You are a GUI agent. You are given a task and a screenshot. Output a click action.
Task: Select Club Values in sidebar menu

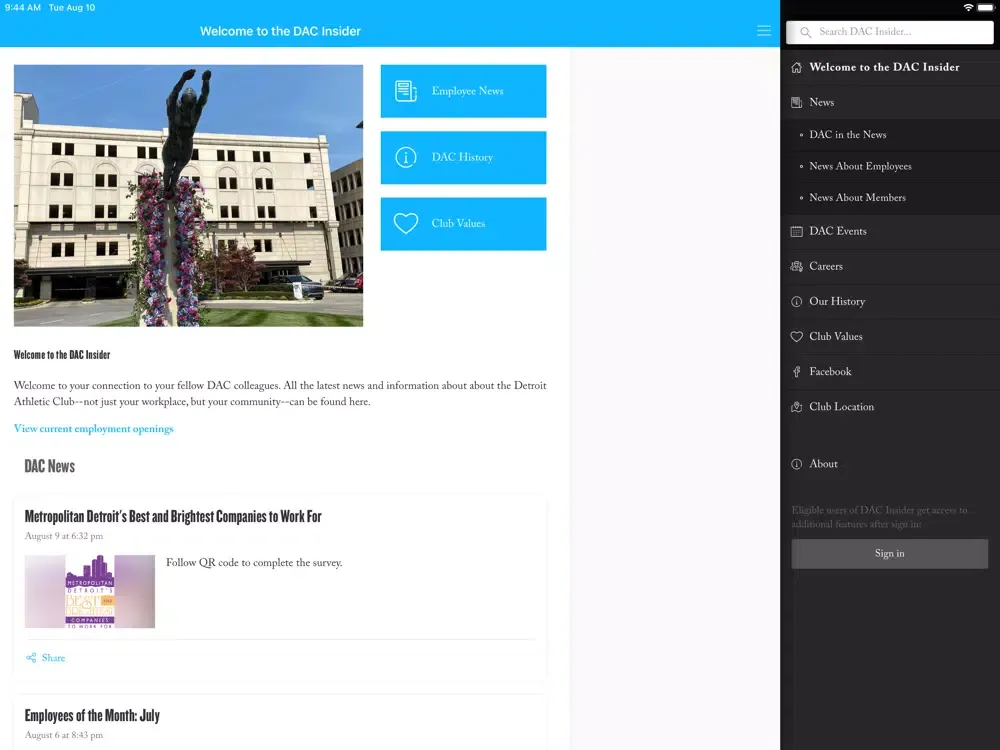click(x=890, y=337)
